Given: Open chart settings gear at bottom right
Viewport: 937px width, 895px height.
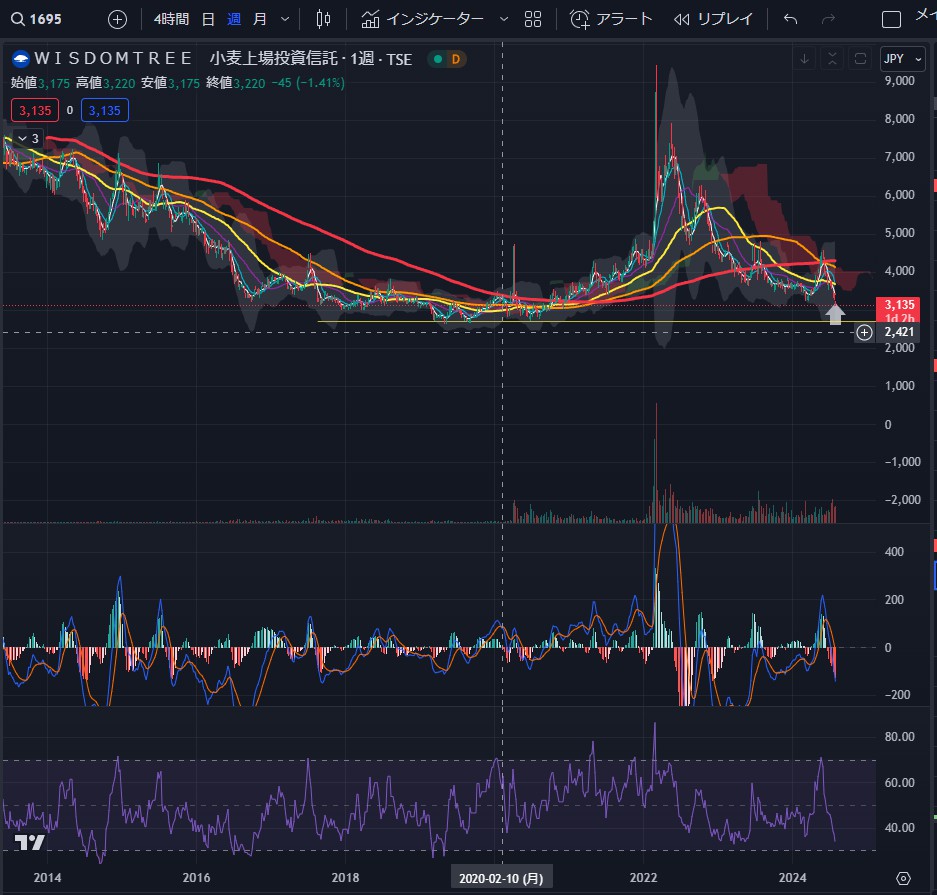Looking at the screenshot, I should click(x=904, y=878).
